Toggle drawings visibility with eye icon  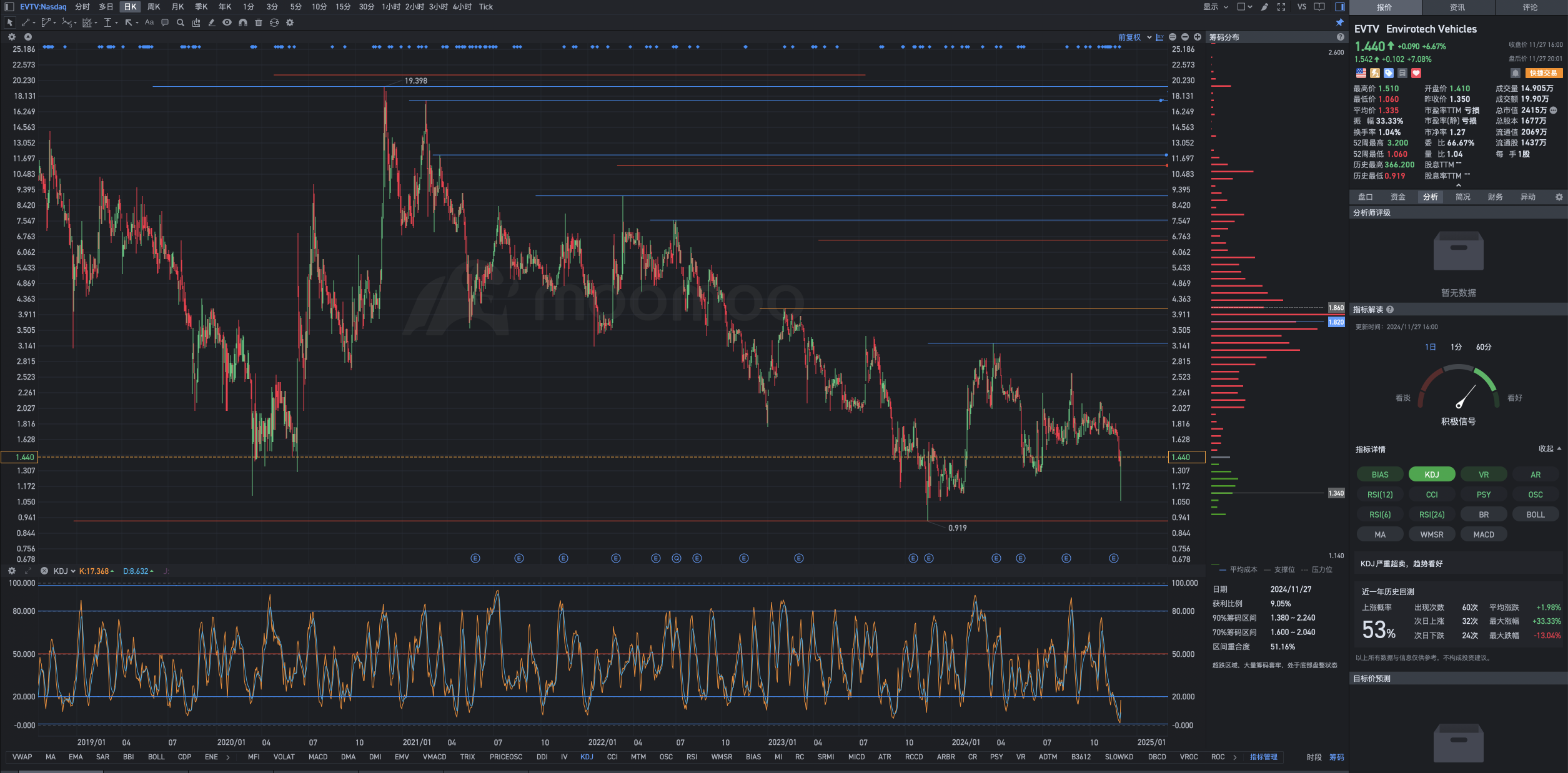(227, 22)
